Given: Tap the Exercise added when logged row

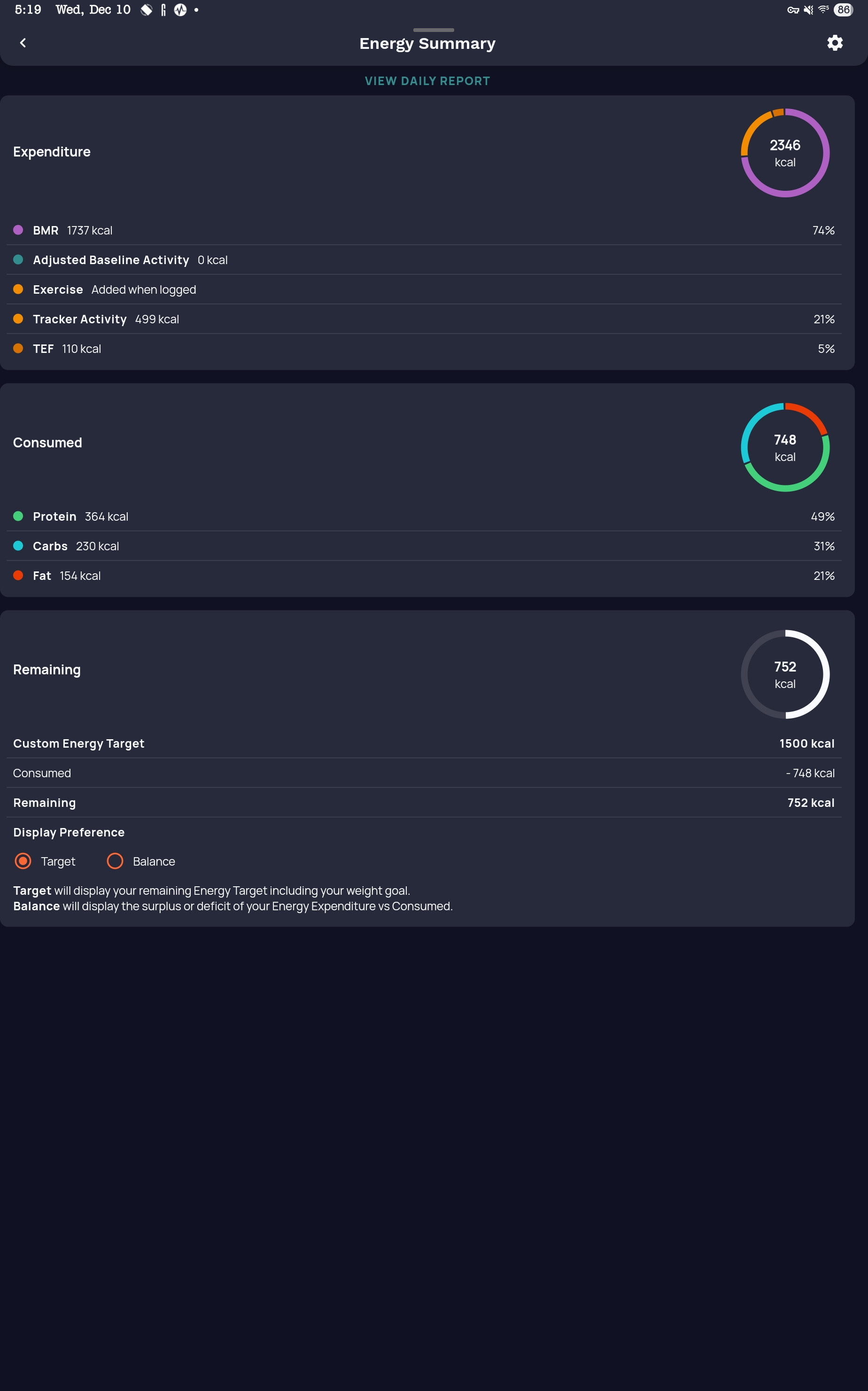Looking at the screenshot, I should [x=424, y=289].
